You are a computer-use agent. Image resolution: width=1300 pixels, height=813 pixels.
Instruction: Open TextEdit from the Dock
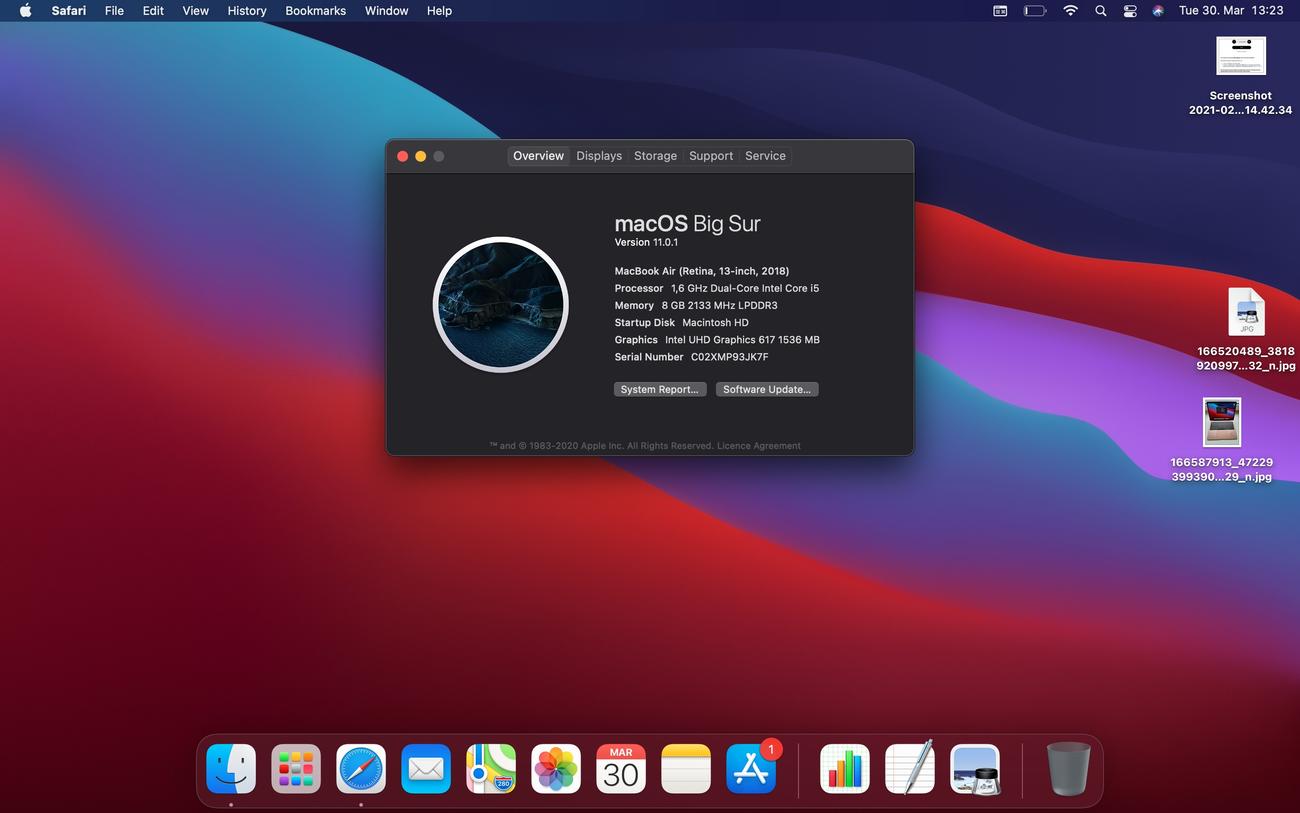tap(910, 769)
